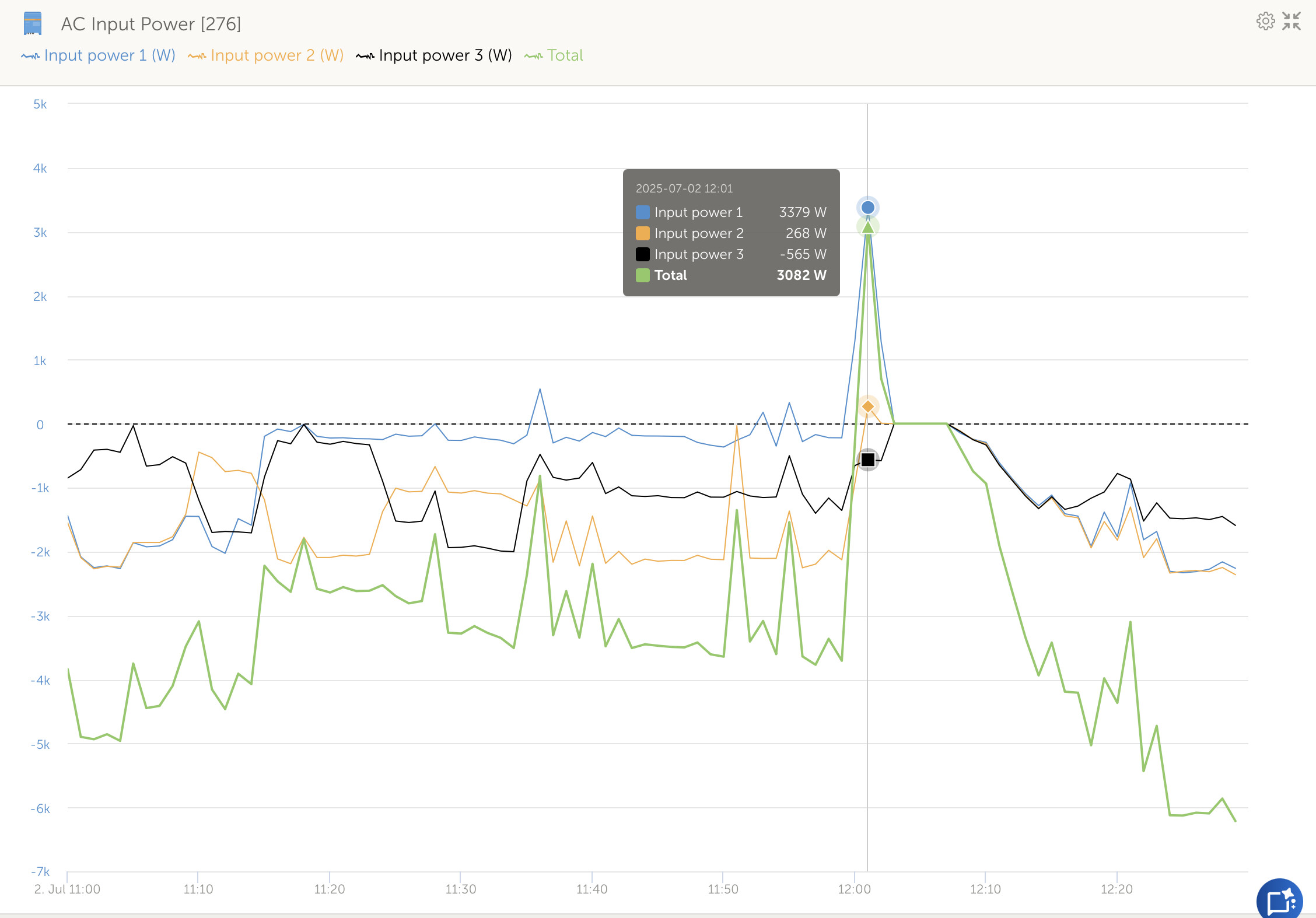Click the green triangle Total marker
1316x918 pixels.
(x=868, y=227)
